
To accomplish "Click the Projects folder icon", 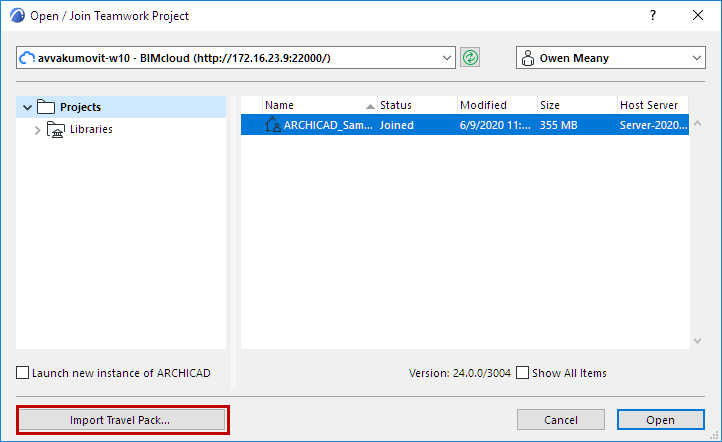I will (46, 107).
